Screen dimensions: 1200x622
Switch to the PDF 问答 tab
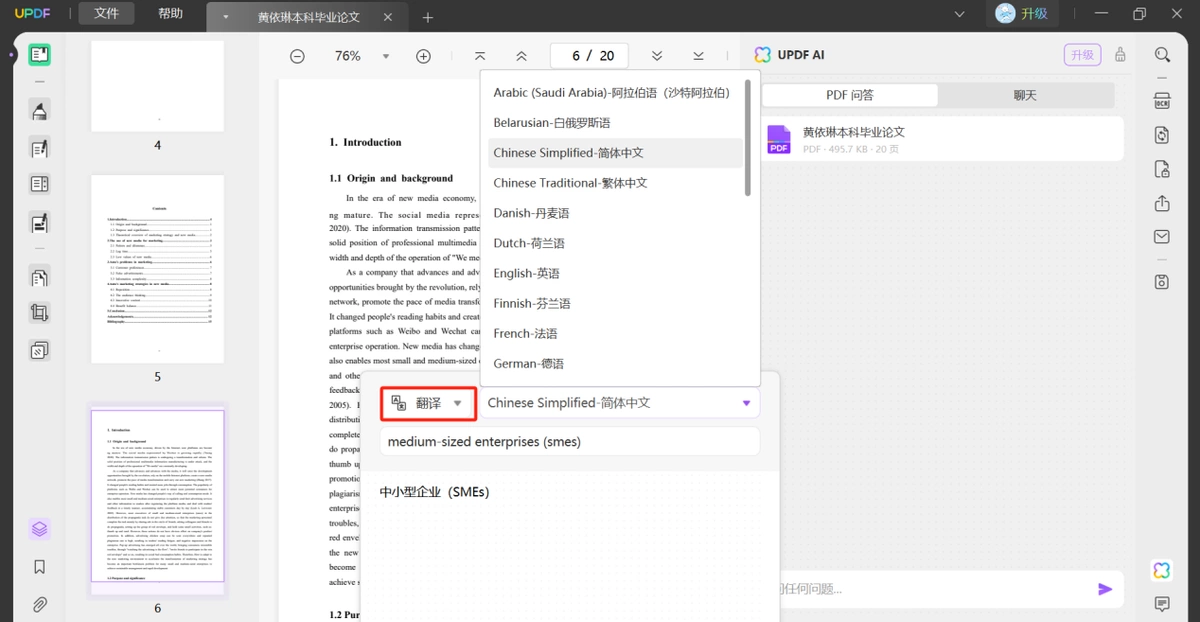850,95
